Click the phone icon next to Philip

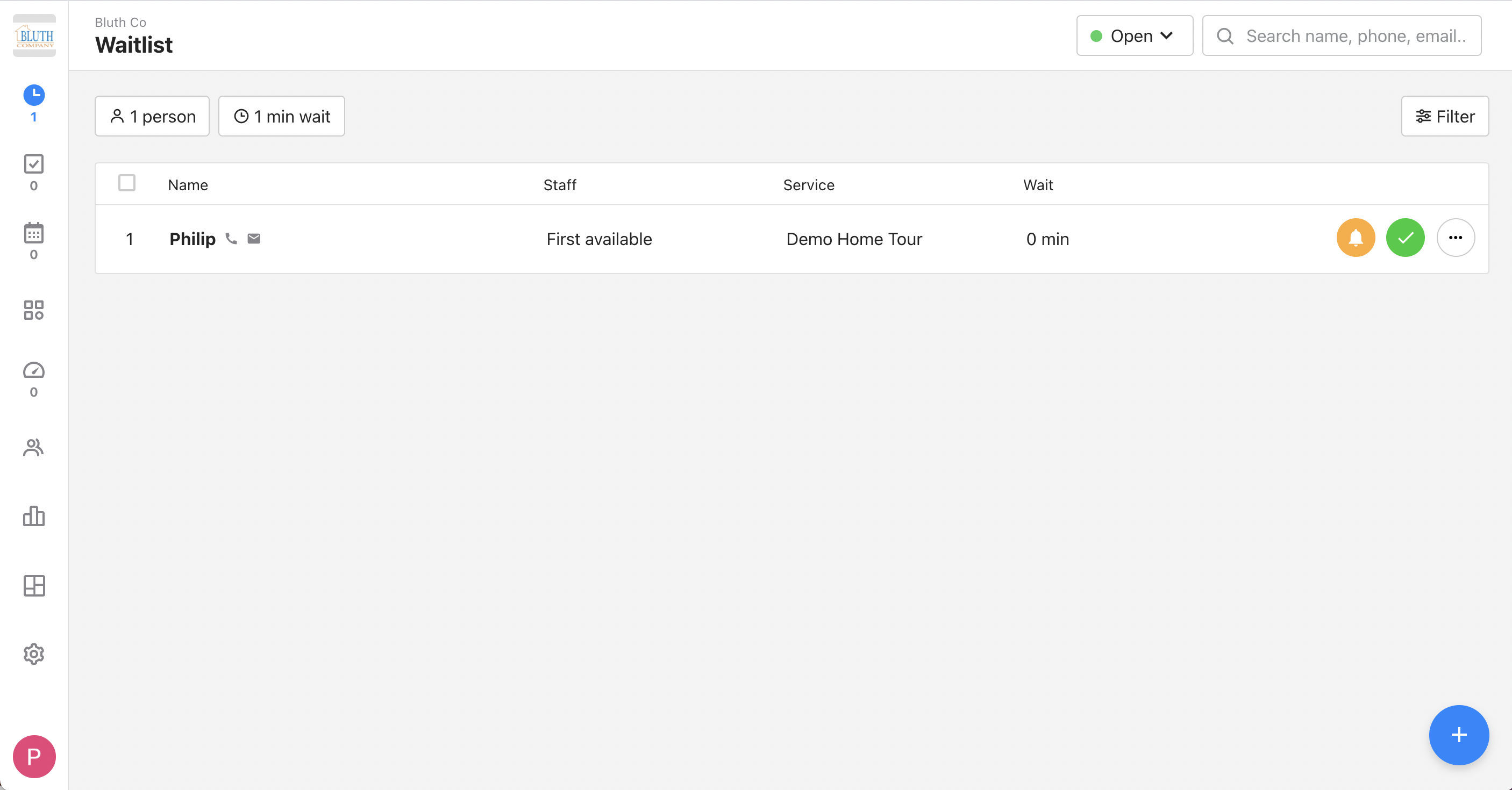click(x=231, y=239)
